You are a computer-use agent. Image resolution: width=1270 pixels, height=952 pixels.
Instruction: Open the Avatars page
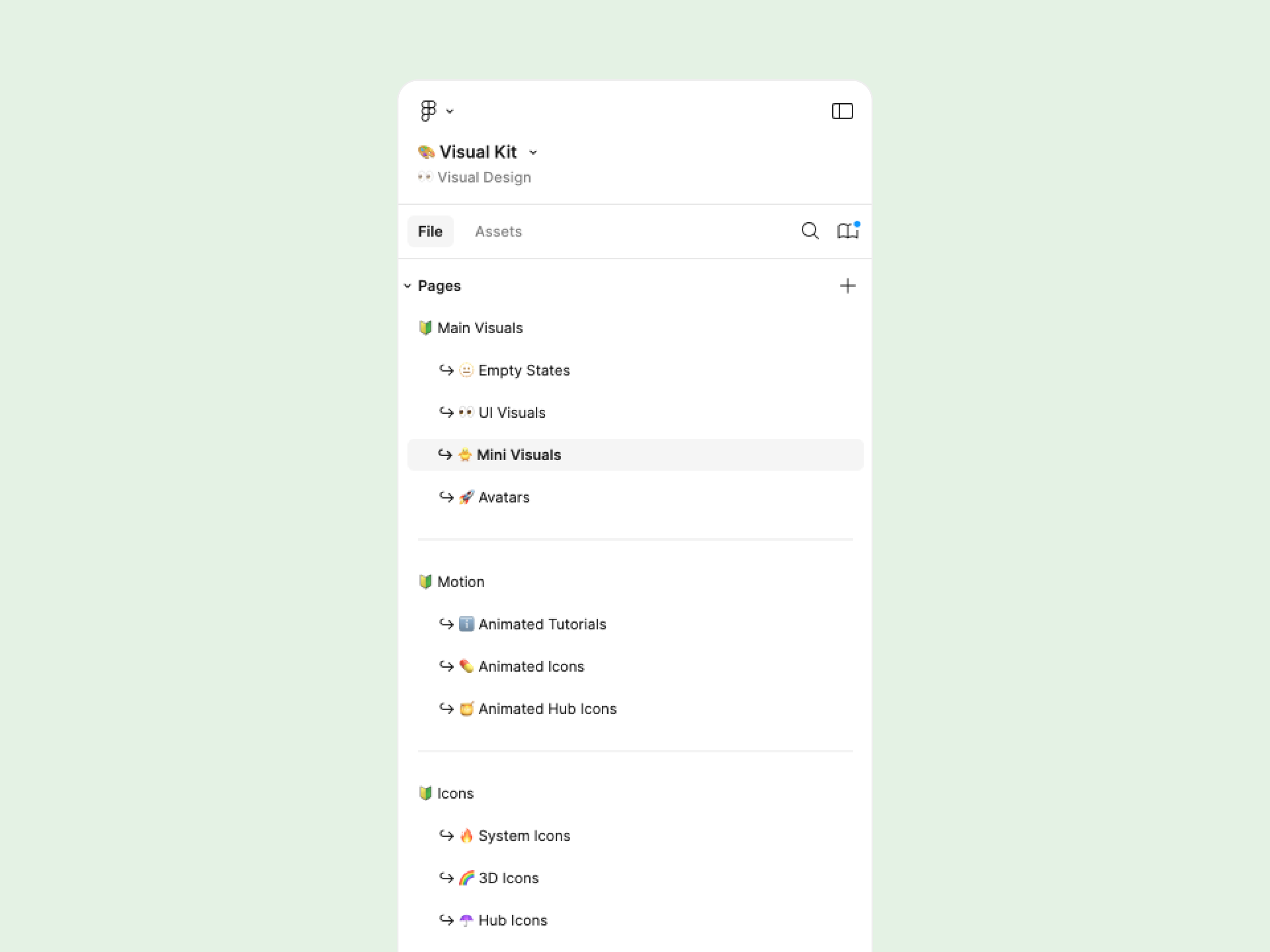(x=504, y=497)
